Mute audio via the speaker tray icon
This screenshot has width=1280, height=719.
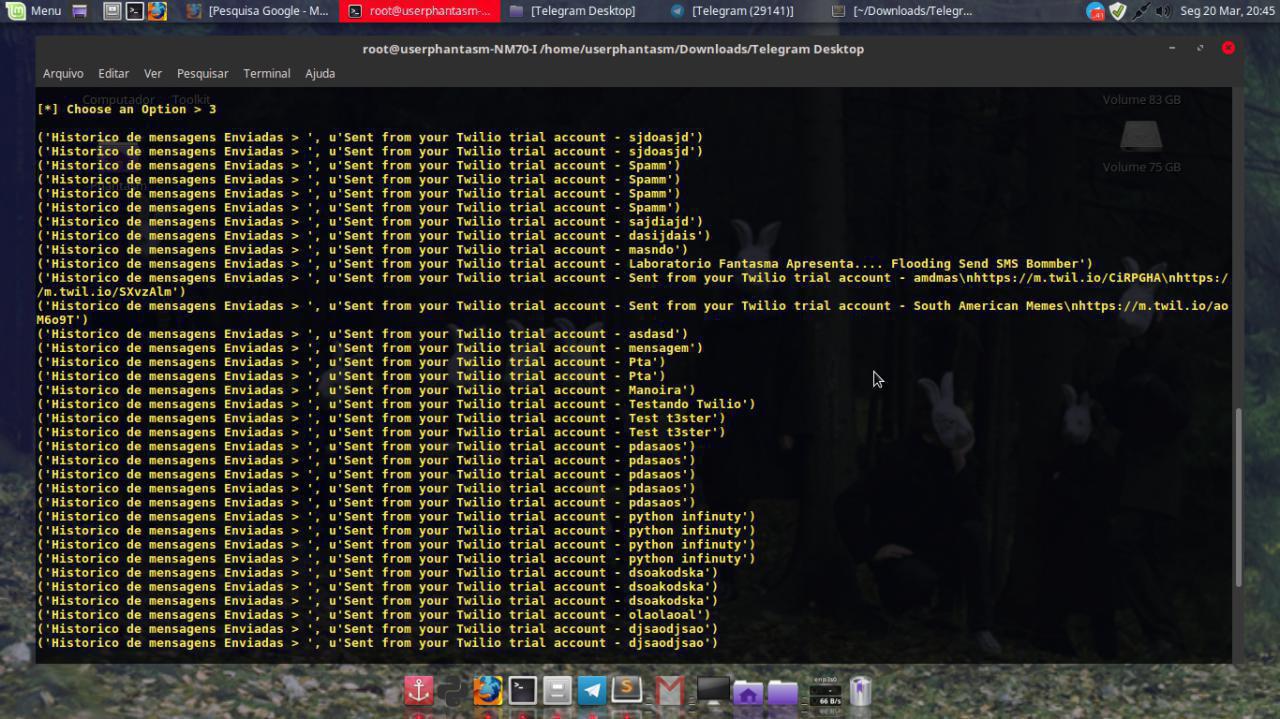pyautogui.click(x=1162, y=11)
